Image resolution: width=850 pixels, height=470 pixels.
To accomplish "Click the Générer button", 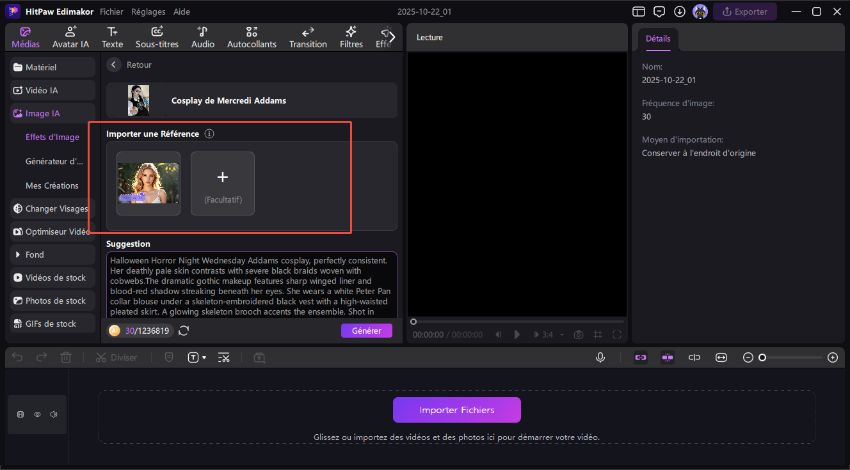I will coord(366,331).
